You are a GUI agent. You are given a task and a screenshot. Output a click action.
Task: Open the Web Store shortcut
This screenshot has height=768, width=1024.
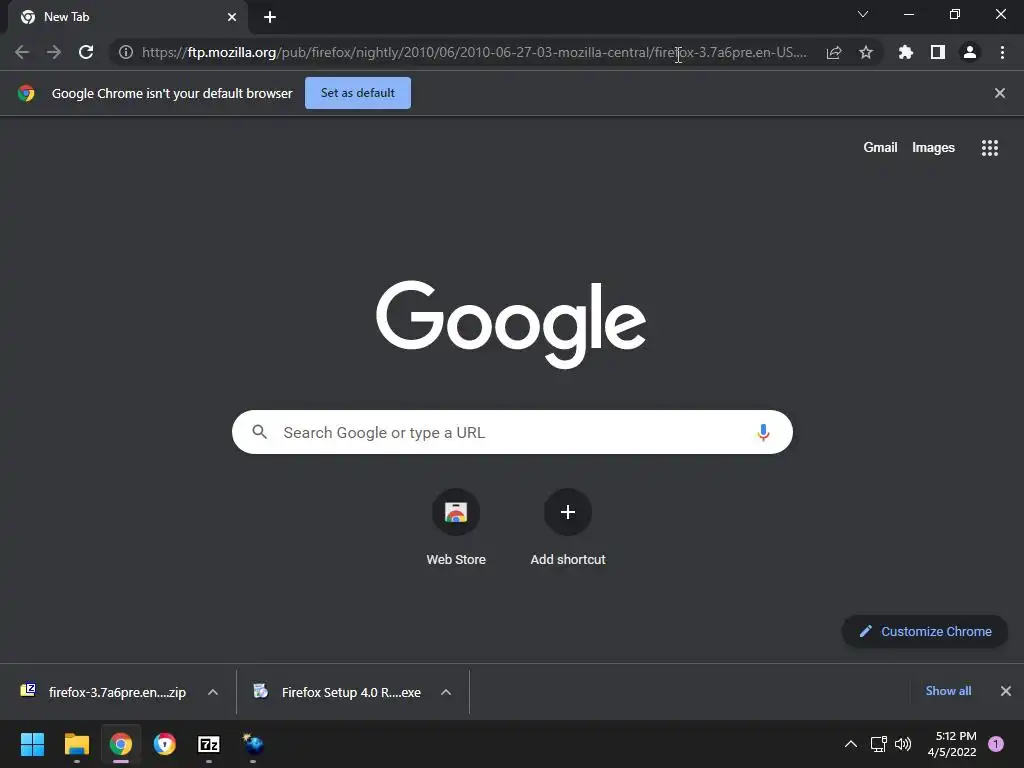[456, 528]
